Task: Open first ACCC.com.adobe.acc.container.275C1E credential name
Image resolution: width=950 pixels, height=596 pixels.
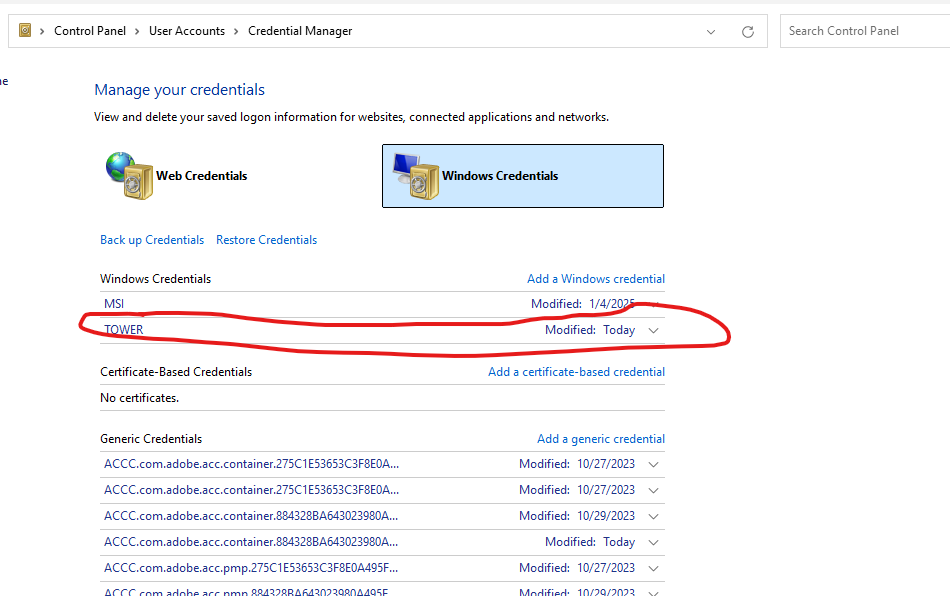Action: click(251, 464)
